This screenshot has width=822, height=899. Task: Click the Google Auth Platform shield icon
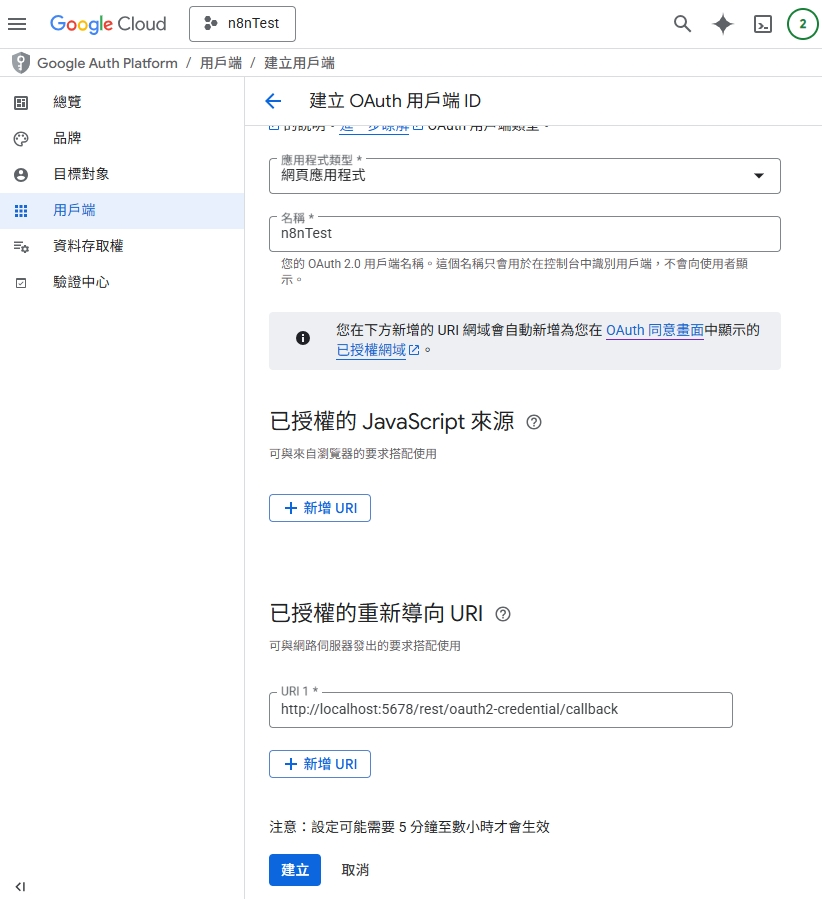[21, 63]
